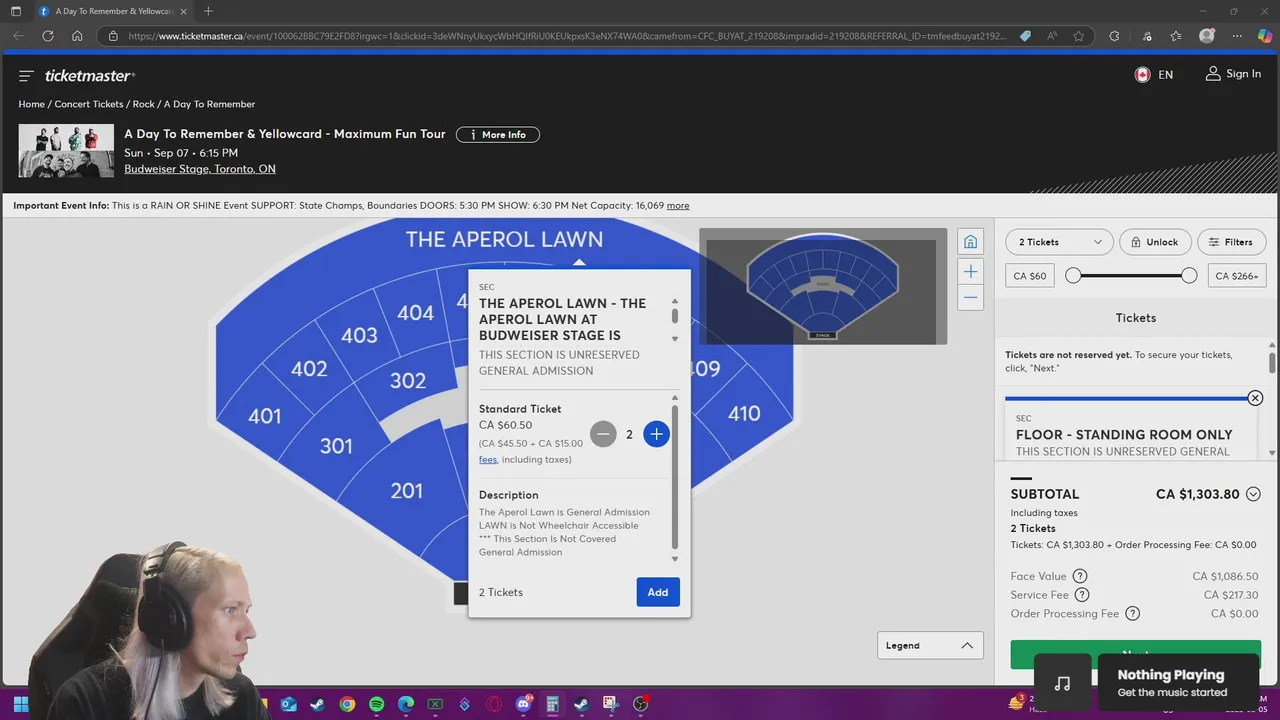
Task: Click the venue minimap thumbnail
Action: tap(823, 287)
